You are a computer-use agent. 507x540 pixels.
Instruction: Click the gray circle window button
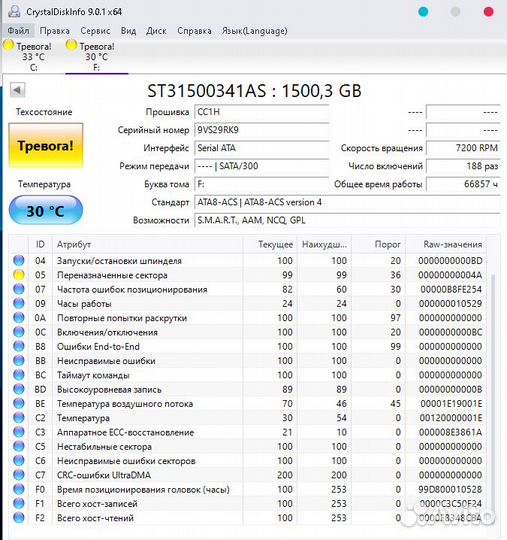click(x=455, y=12)
